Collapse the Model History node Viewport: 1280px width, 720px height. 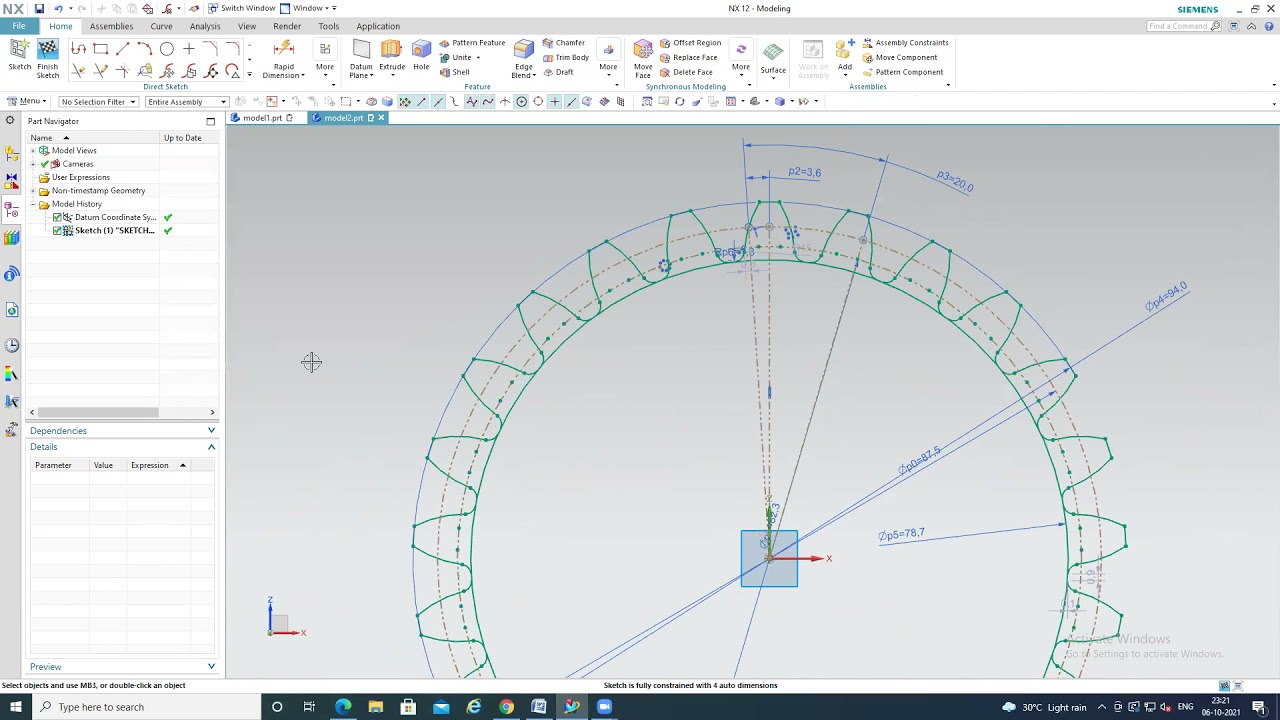coord(32,204)
